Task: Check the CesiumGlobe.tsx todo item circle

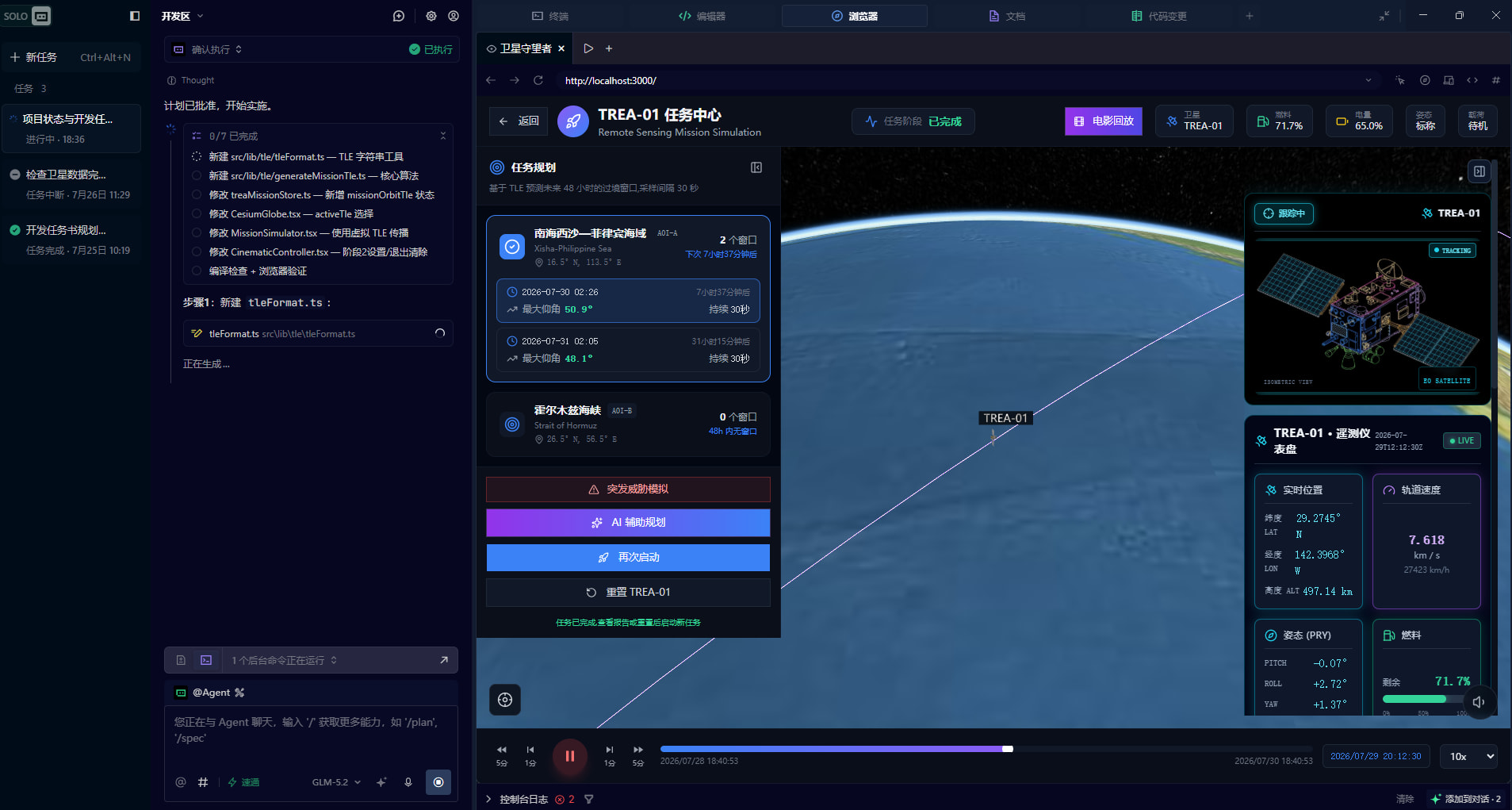Action: pyautogui.click(x=197, y=213)
